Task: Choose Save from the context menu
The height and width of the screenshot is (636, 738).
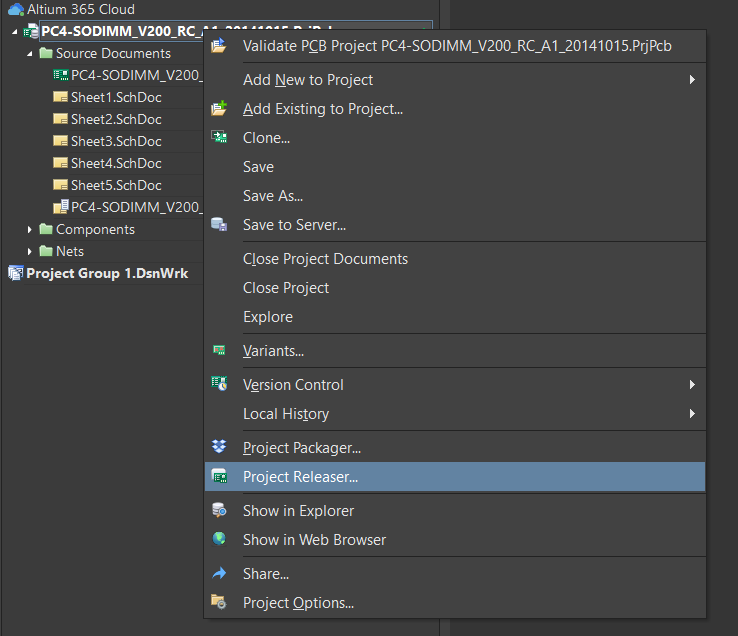Action: 455,167
